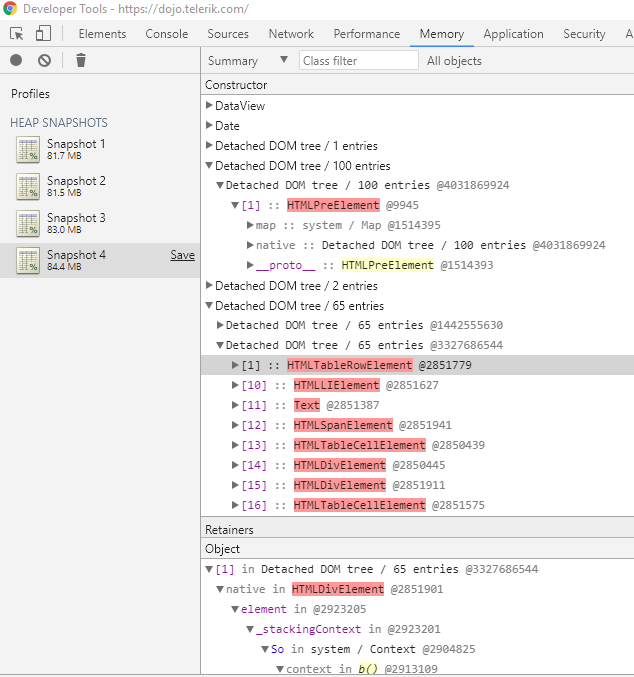
Task: Select the Snapshot 1 profile icon
Action: pos(28,150)
